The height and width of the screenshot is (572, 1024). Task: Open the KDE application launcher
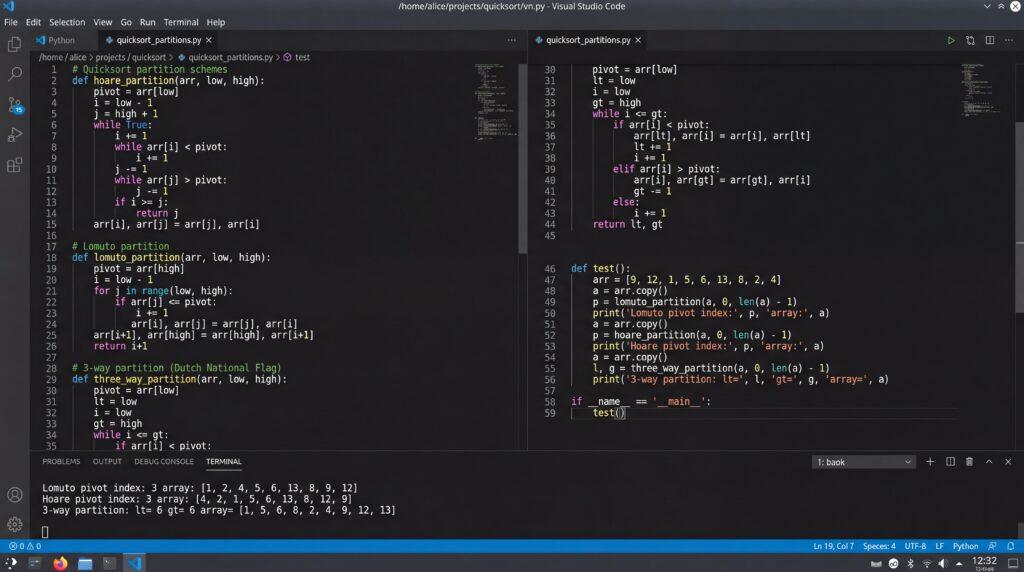[x=10, y=563]
